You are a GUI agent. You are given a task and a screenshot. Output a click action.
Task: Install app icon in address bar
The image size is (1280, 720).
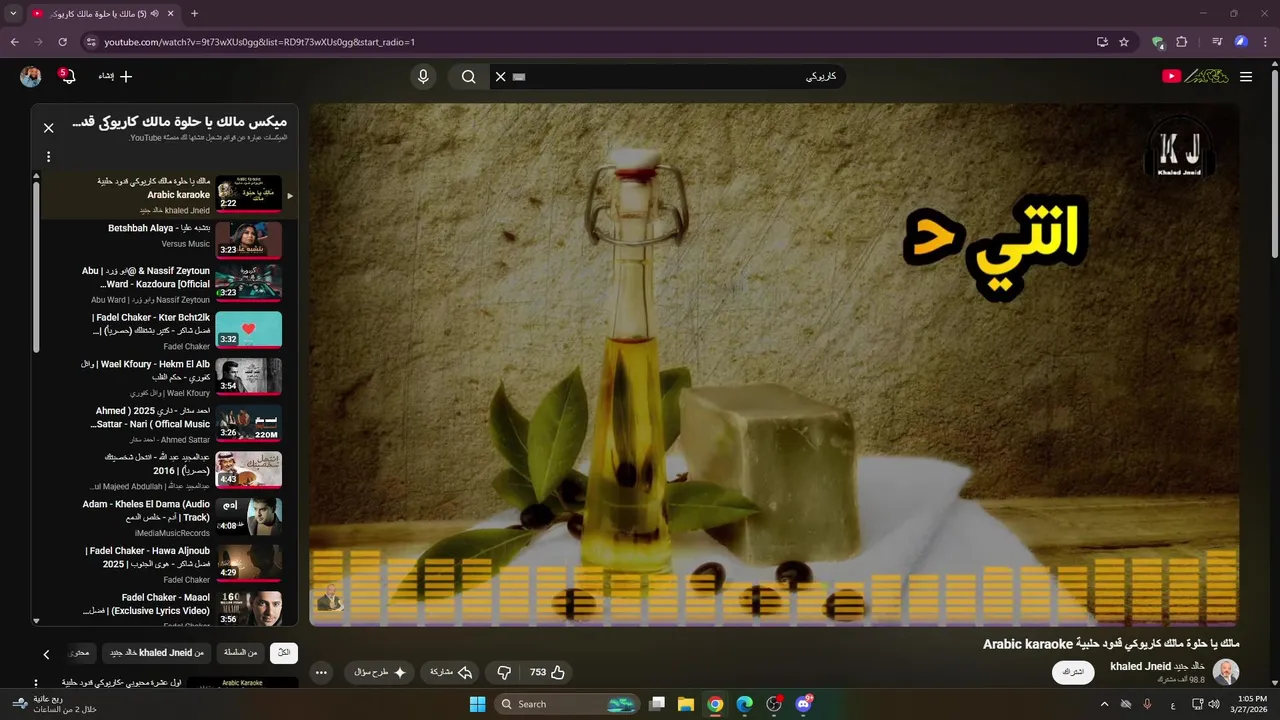1102,42
